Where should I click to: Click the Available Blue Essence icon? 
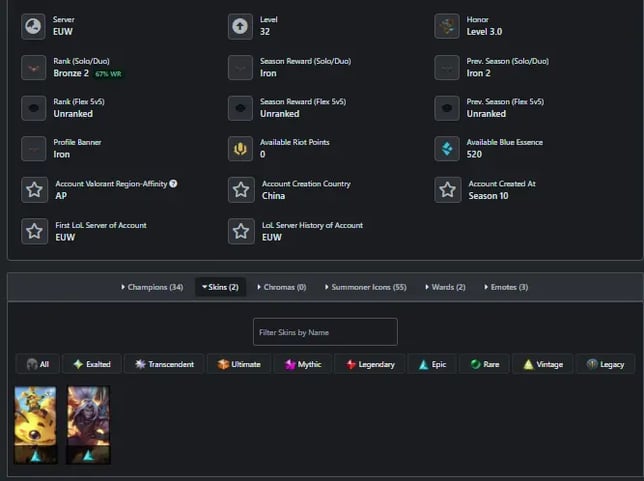point(447,149)
